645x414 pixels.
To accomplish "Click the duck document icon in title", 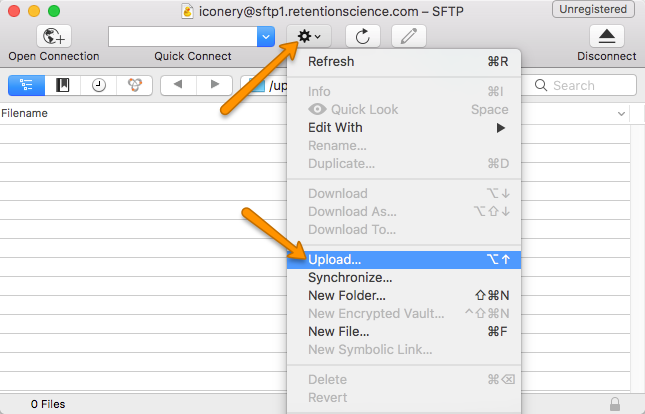I will [x=187, y=11].
